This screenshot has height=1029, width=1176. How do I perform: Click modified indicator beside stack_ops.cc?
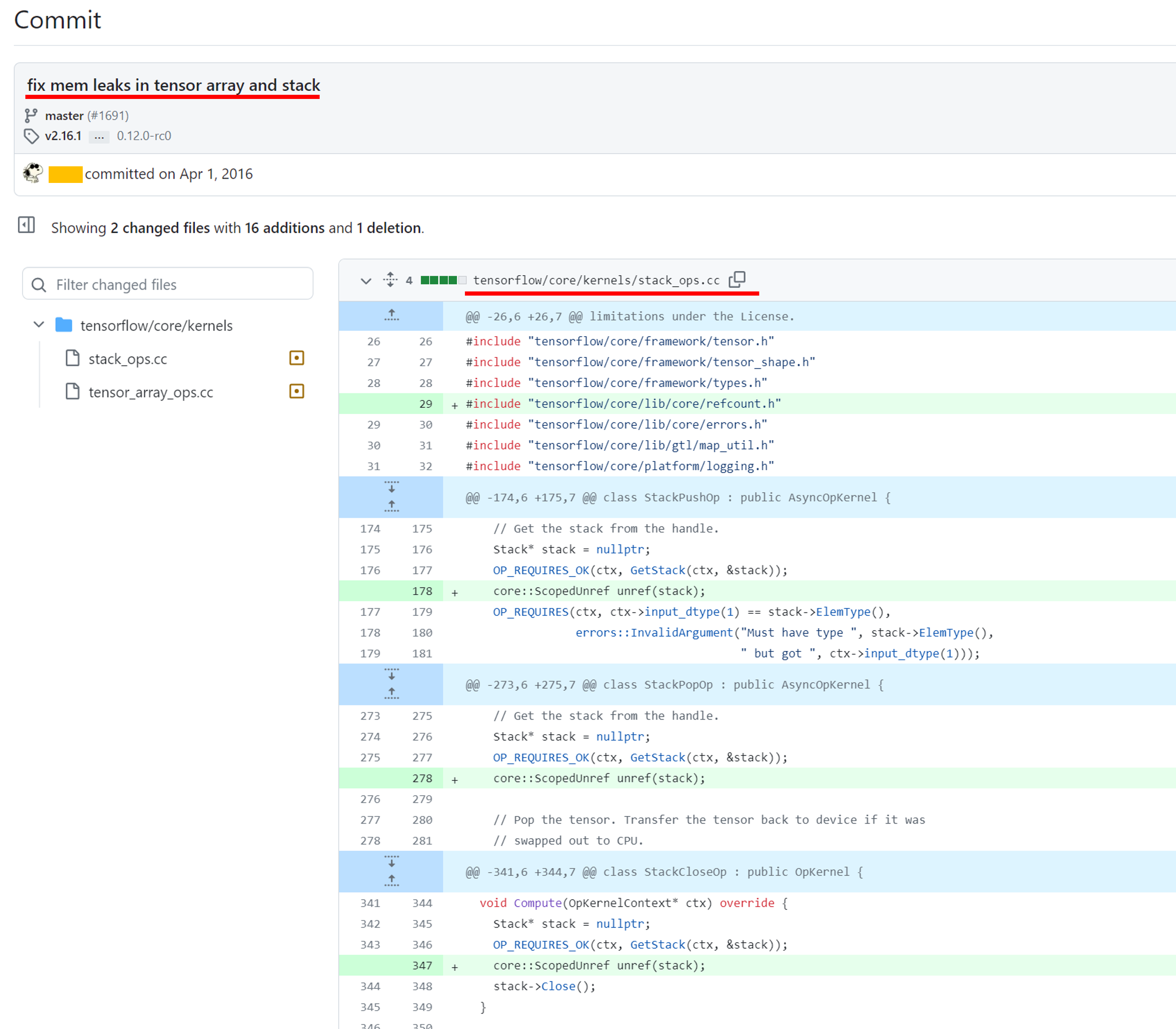click(x=296, y=358)
